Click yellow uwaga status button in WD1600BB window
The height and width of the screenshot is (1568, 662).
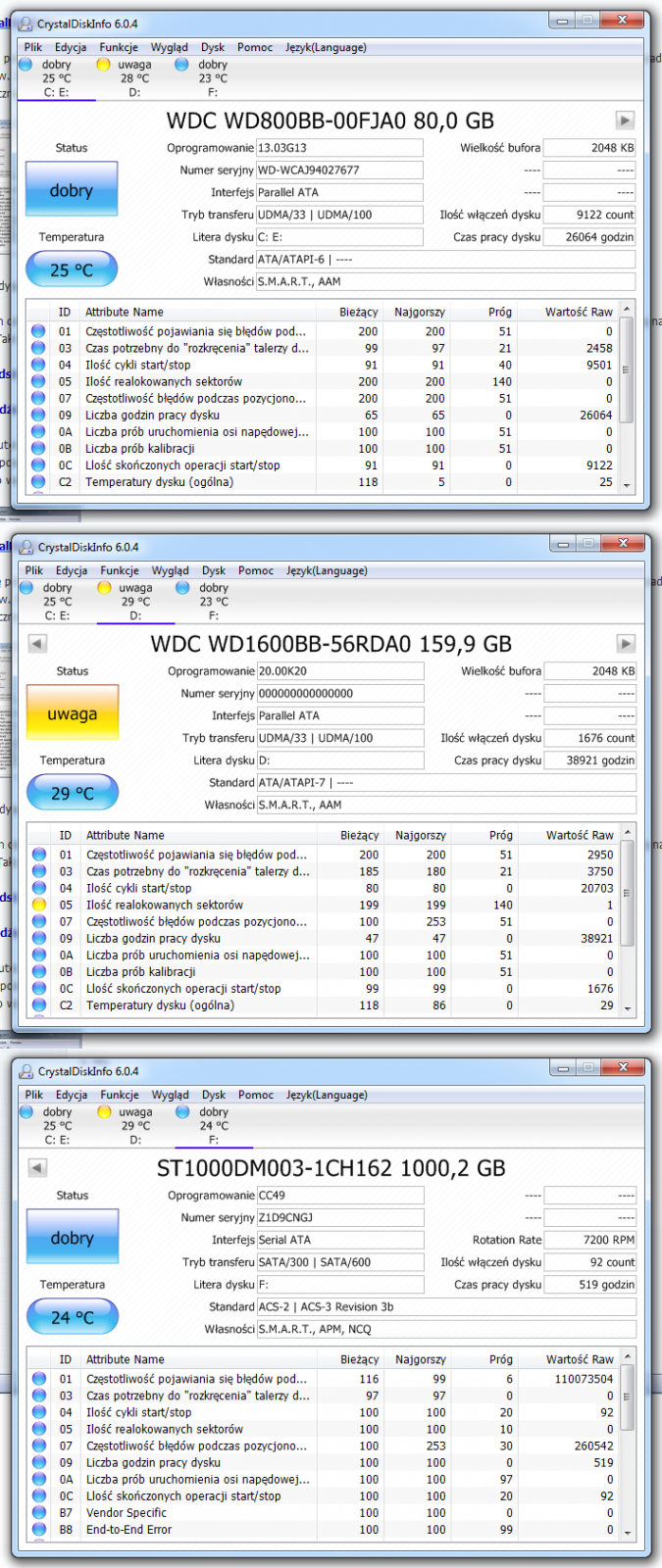tap(73, 712)
